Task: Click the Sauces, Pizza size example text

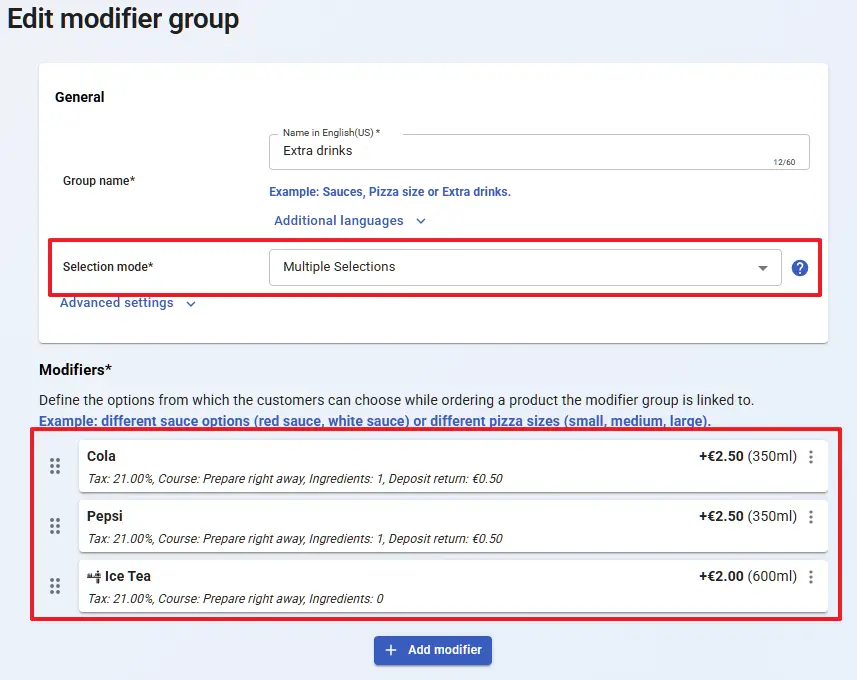Action: point(390,192)
